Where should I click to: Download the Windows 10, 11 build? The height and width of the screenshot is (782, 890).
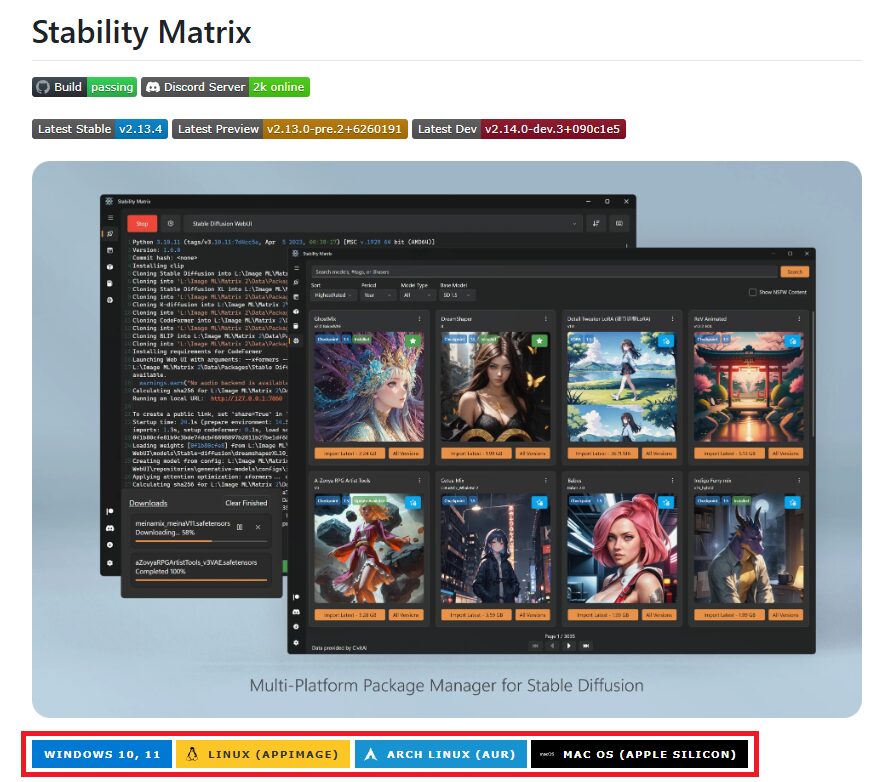pyautogui.click(x=102, y=754)
